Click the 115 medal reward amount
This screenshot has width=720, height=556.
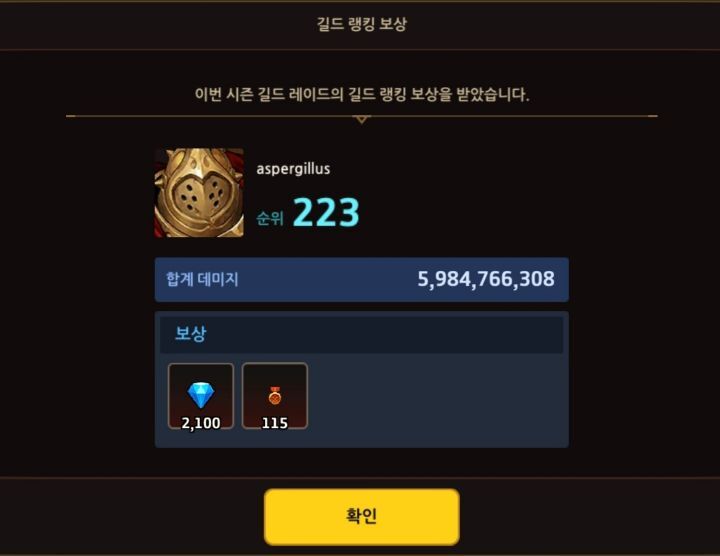click(x=275, y=423)
